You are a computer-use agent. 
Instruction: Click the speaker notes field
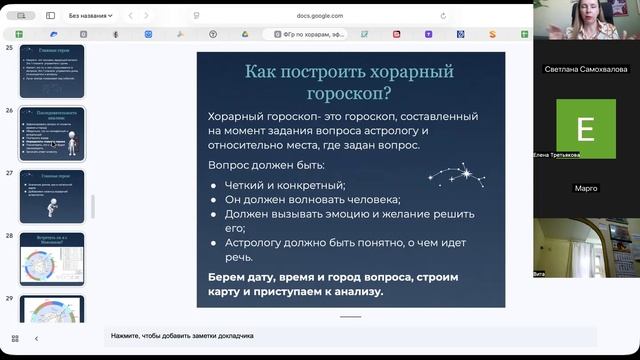click(350, 336)
